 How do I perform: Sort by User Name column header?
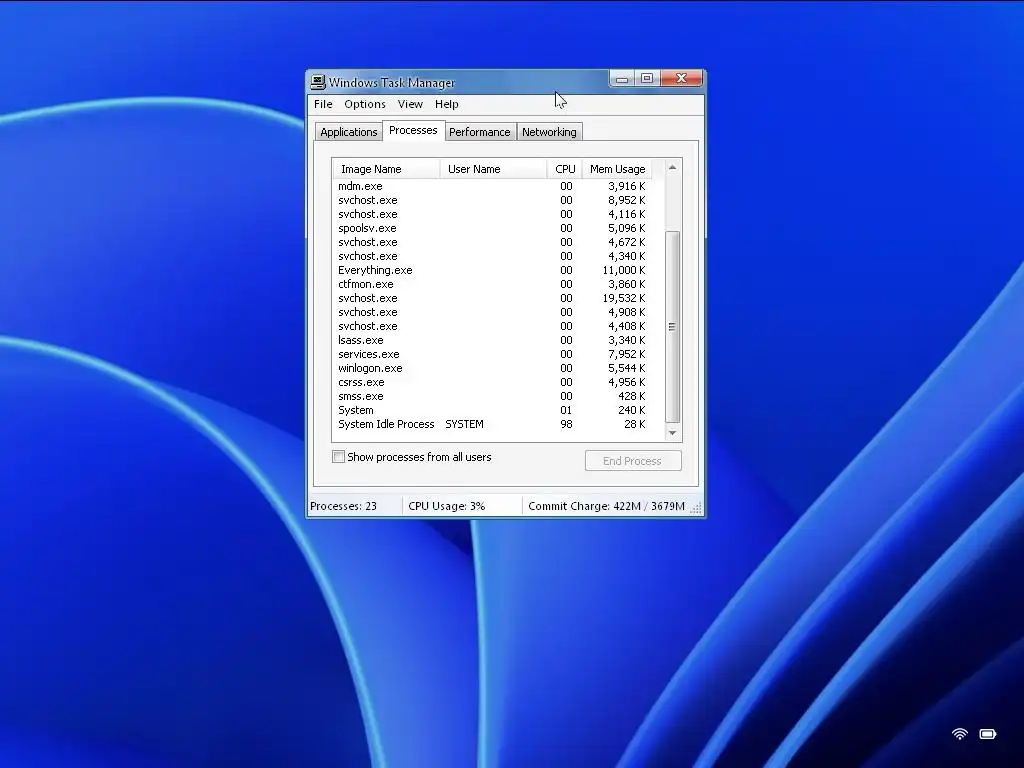[x=493, y=169]
